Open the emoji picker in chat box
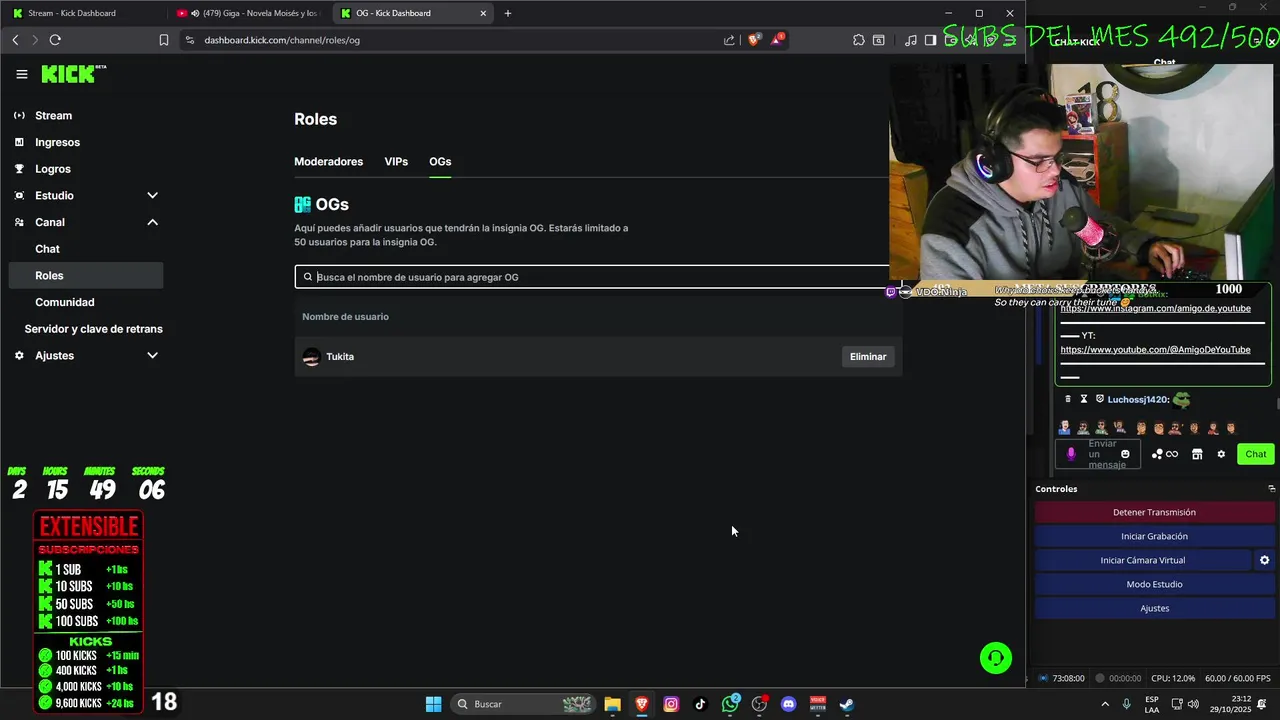Image resolution: width=1280 pixels, height=720 pixels. click(1125, 454)
